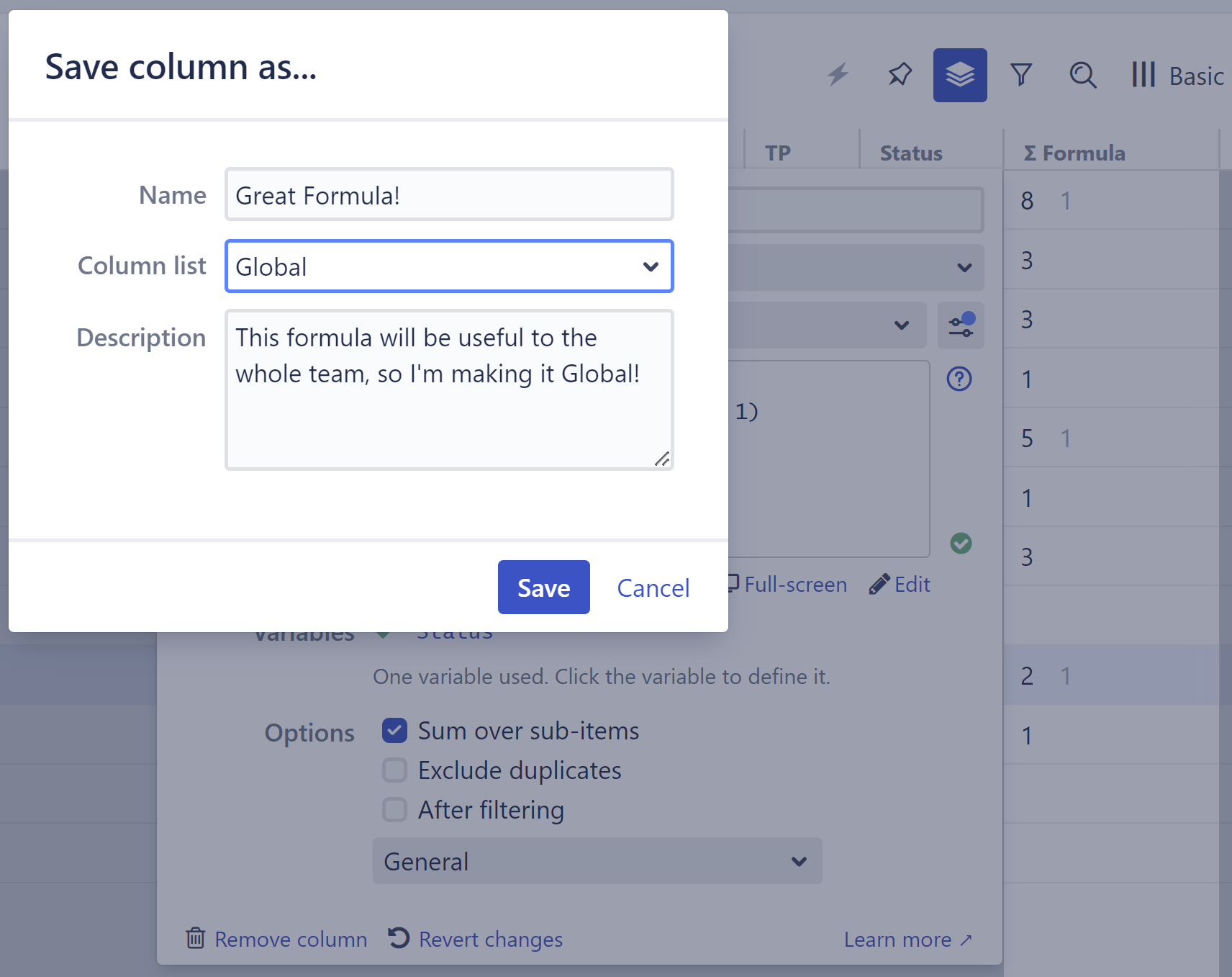Open the settings sliders icon button
This screenshot has width=1232, height=977.
tap(961, 325)
